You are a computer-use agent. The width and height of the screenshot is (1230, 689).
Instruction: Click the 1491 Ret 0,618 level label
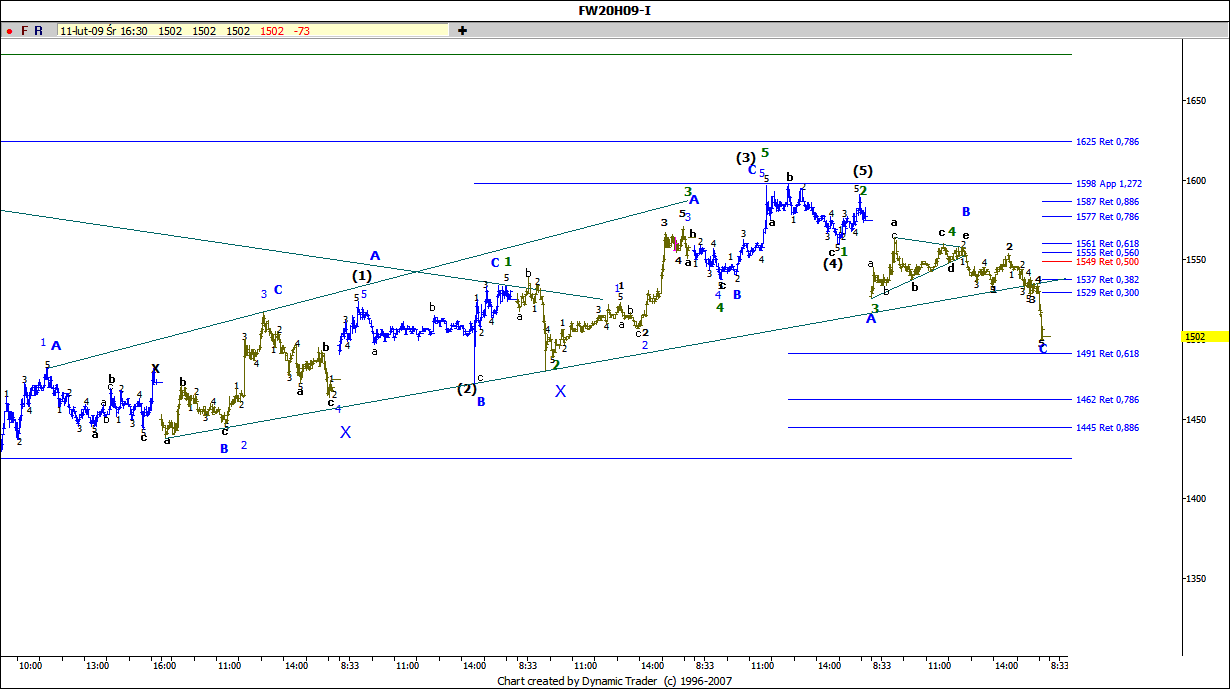tap(1107, 354)
